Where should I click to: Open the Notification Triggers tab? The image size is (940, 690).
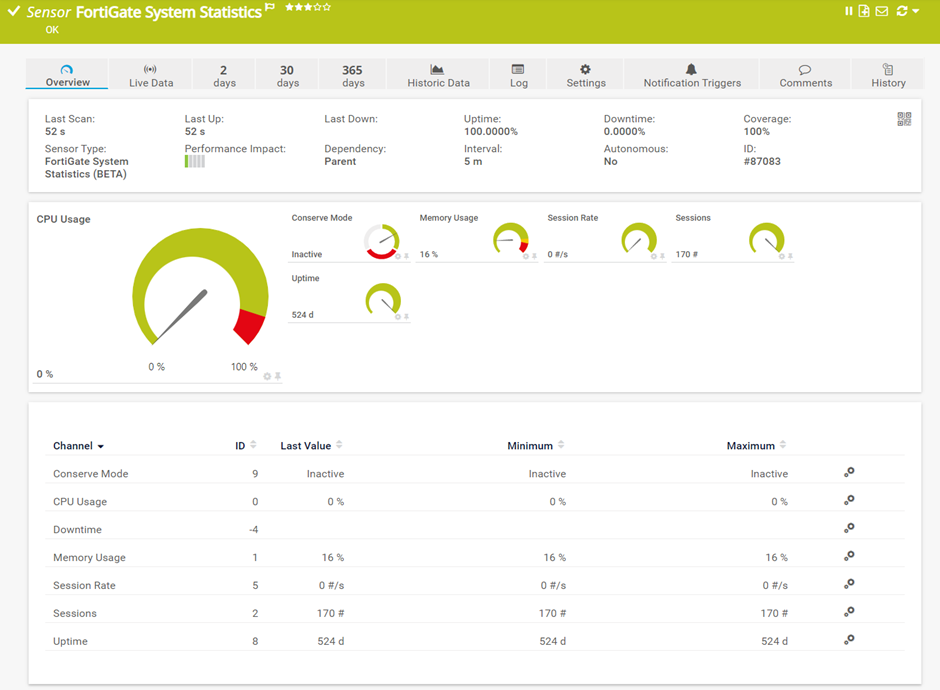tap(690, 76)
